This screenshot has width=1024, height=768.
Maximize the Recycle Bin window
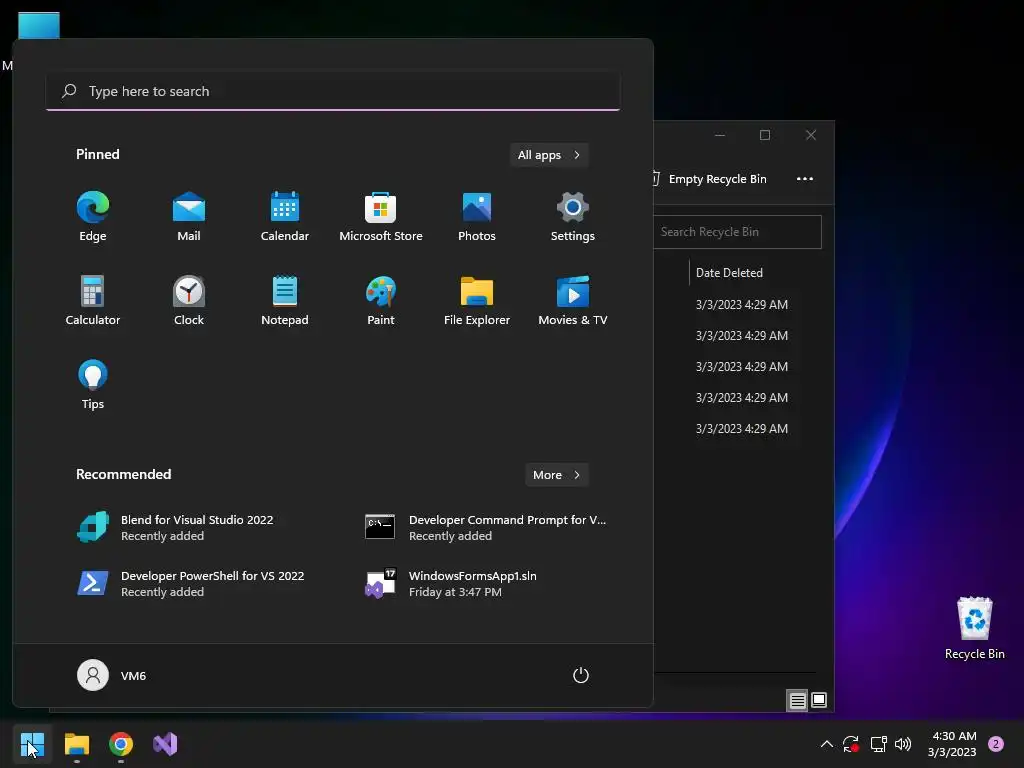coord(765,135)
